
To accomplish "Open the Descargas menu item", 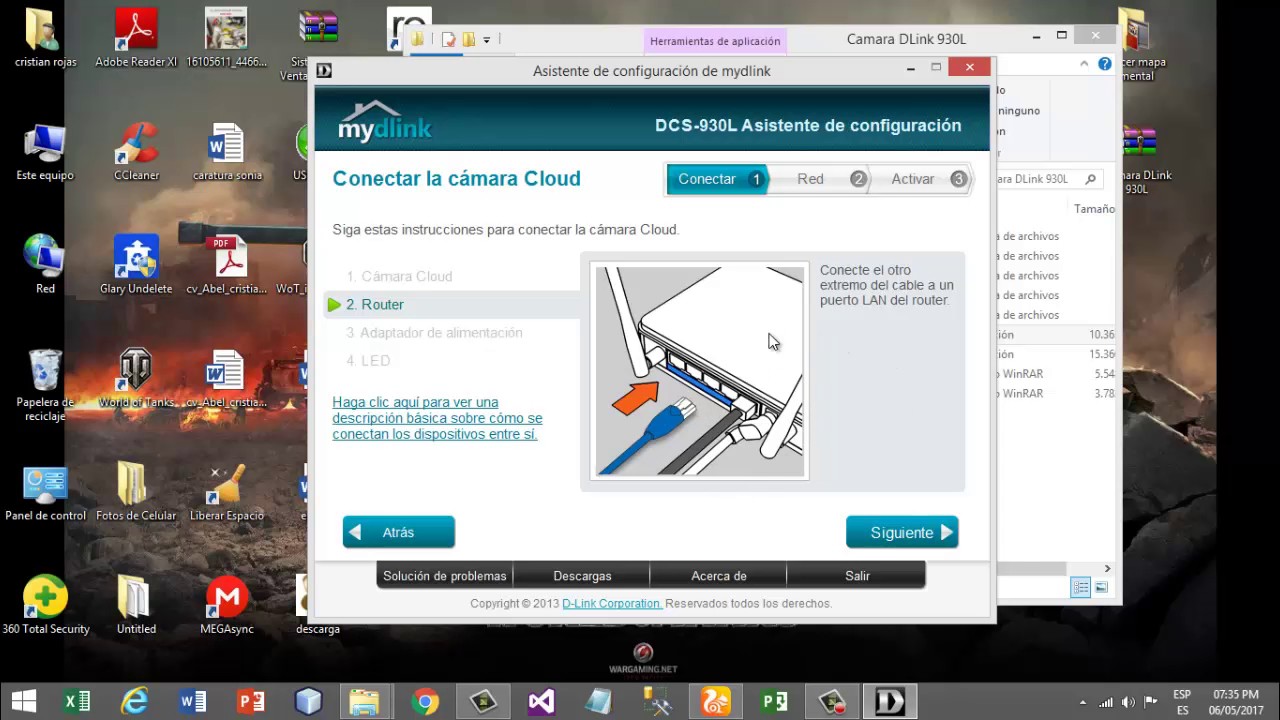I will (x=582, y=576).
